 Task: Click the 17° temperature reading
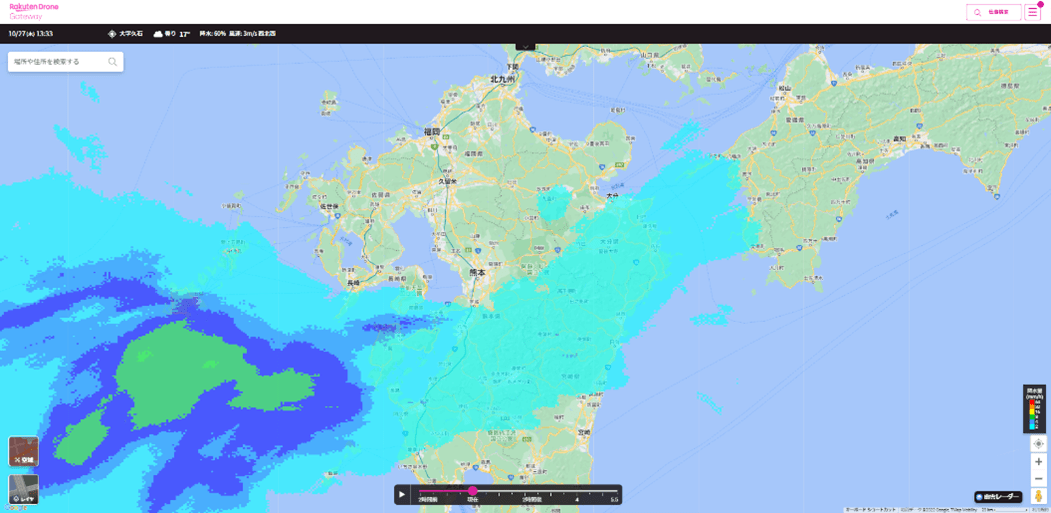click(x=185, y=34)
